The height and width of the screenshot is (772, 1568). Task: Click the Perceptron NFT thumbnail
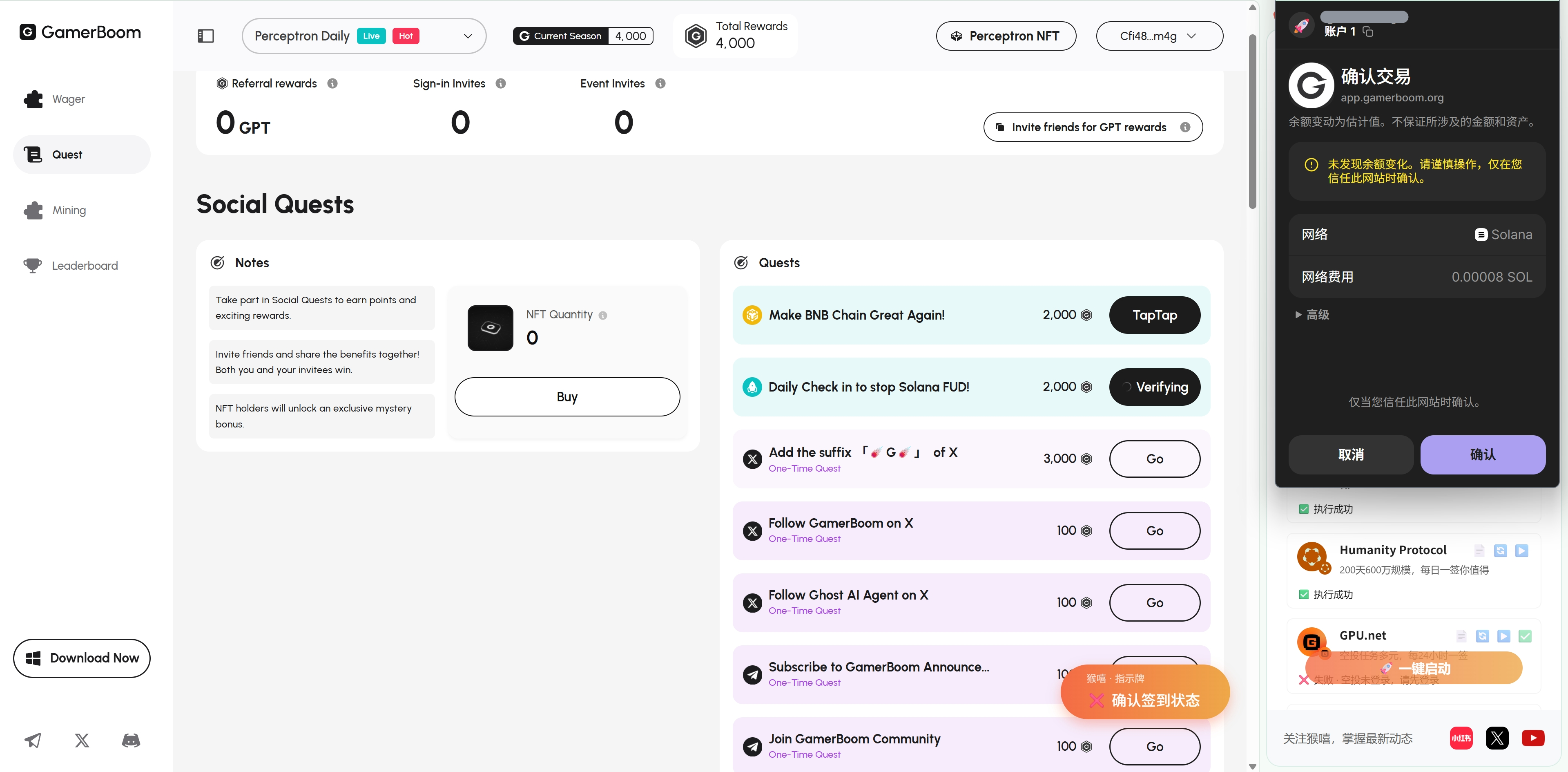tap(490, 327)
